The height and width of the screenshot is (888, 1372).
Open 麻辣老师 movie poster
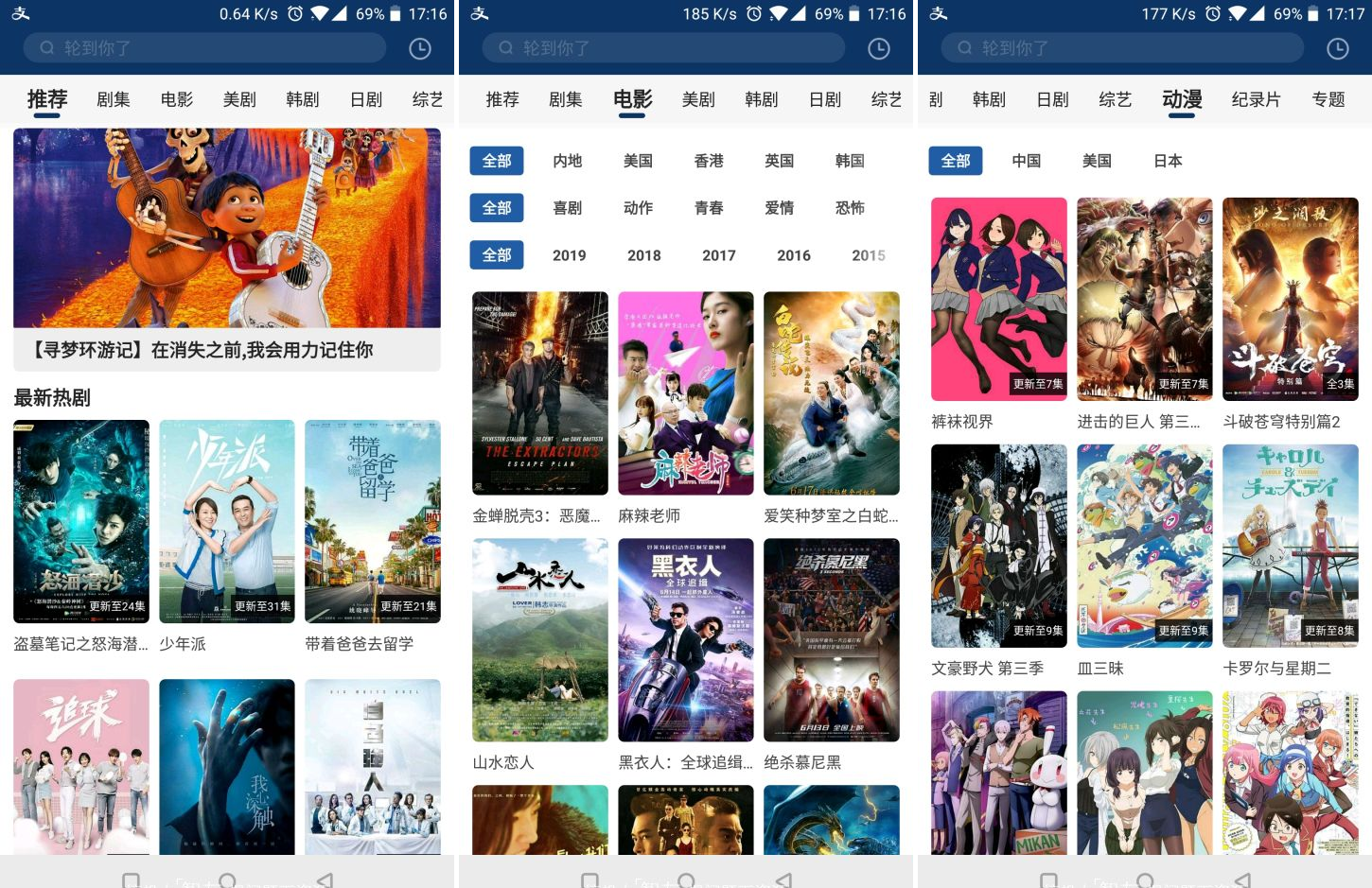[686, 393]
